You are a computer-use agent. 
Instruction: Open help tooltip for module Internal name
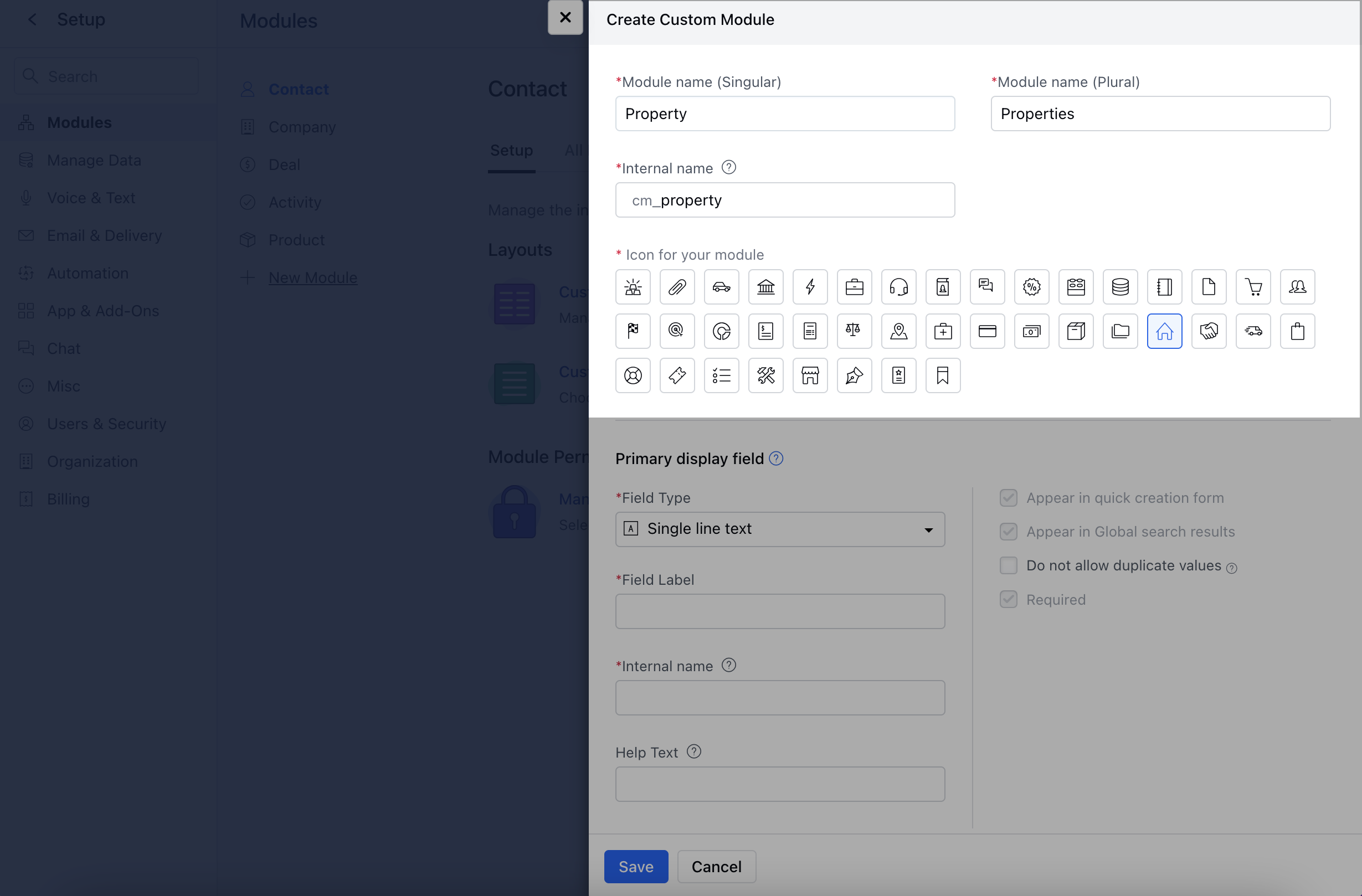point(728,168)
